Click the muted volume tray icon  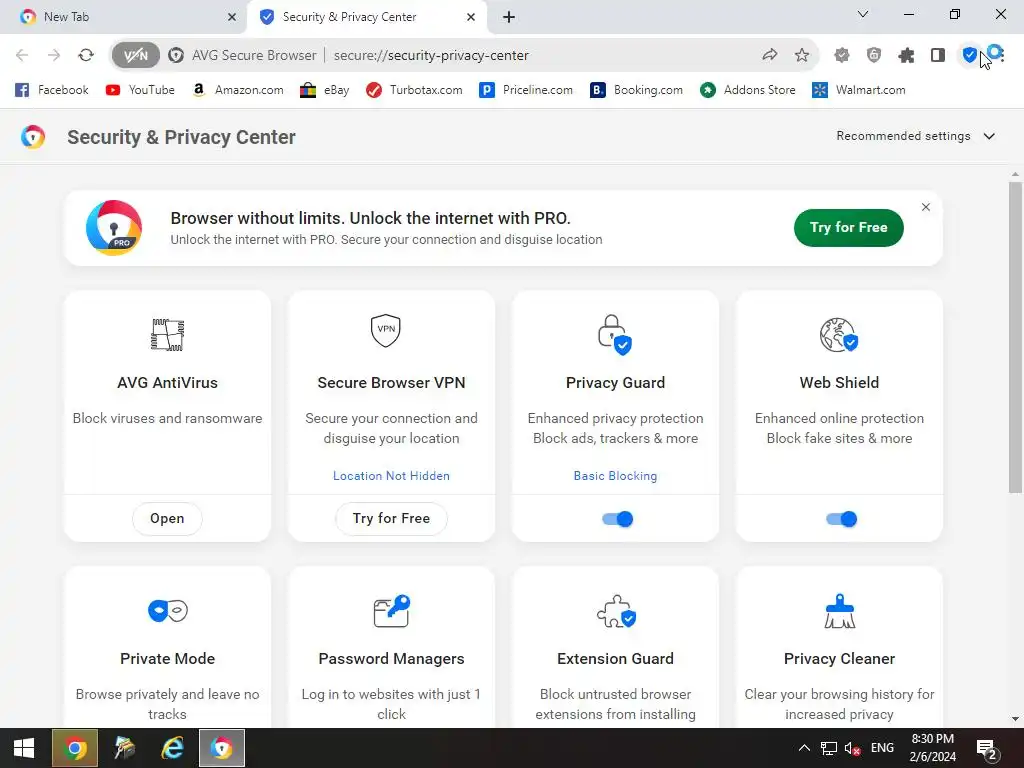[852, 748]
